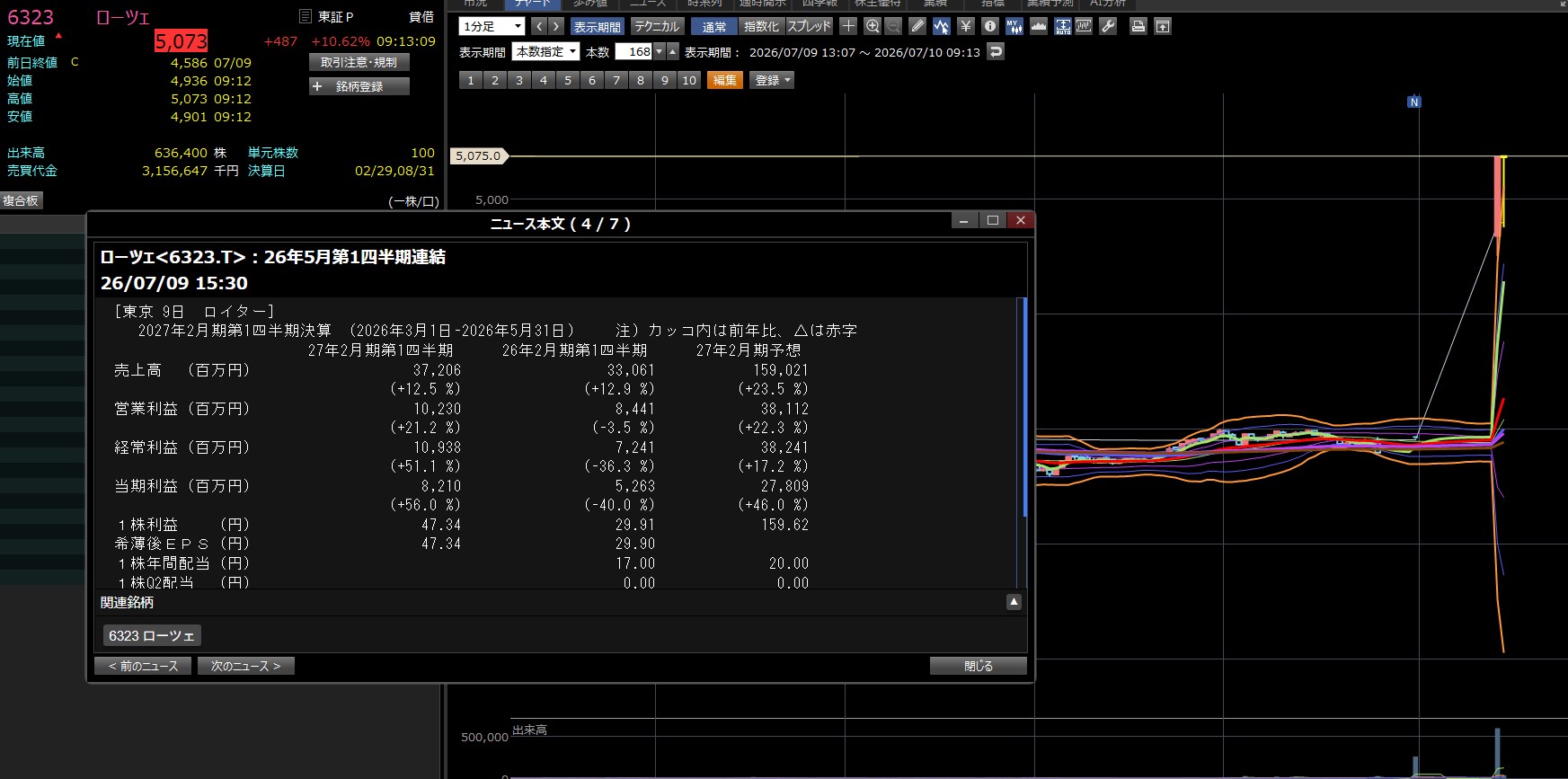The width and height of the screenshot is (1568, 779).
Task: Collapse the 関連銘柄 section arrow
Action: pyautogui.click(x=1014, y=602)
